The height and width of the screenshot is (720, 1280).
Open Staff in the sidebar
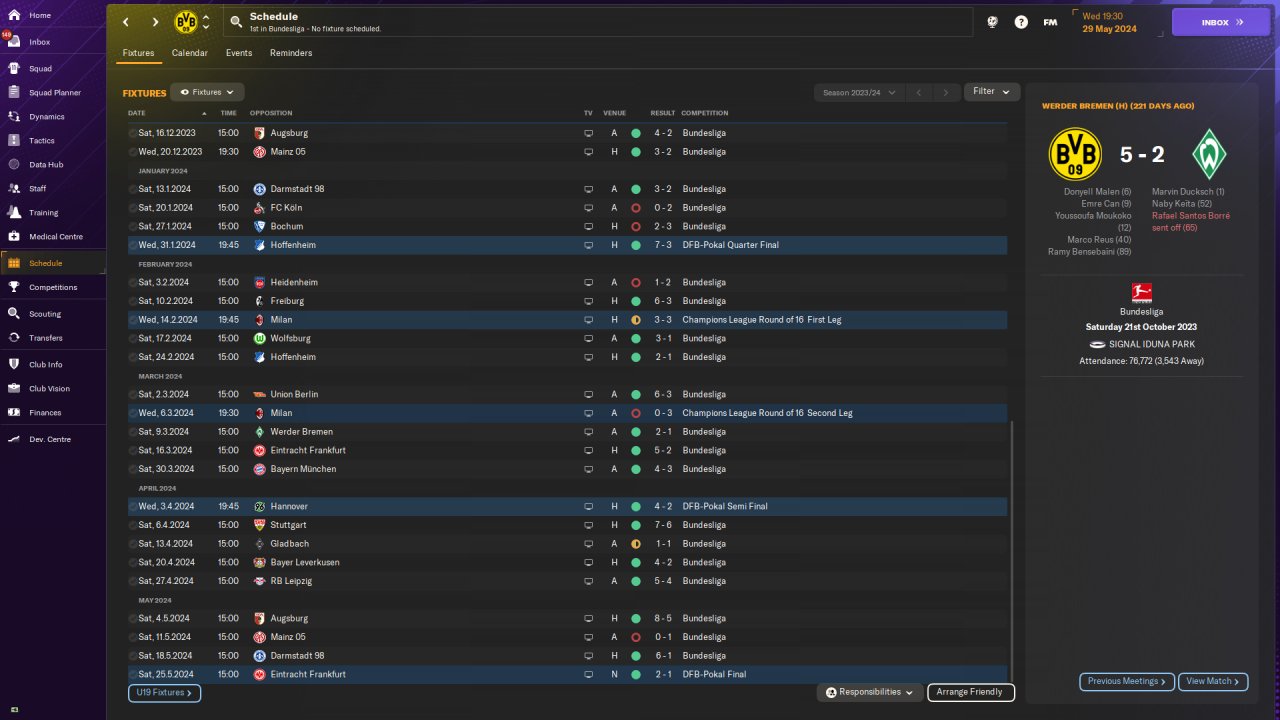point(38,188)
